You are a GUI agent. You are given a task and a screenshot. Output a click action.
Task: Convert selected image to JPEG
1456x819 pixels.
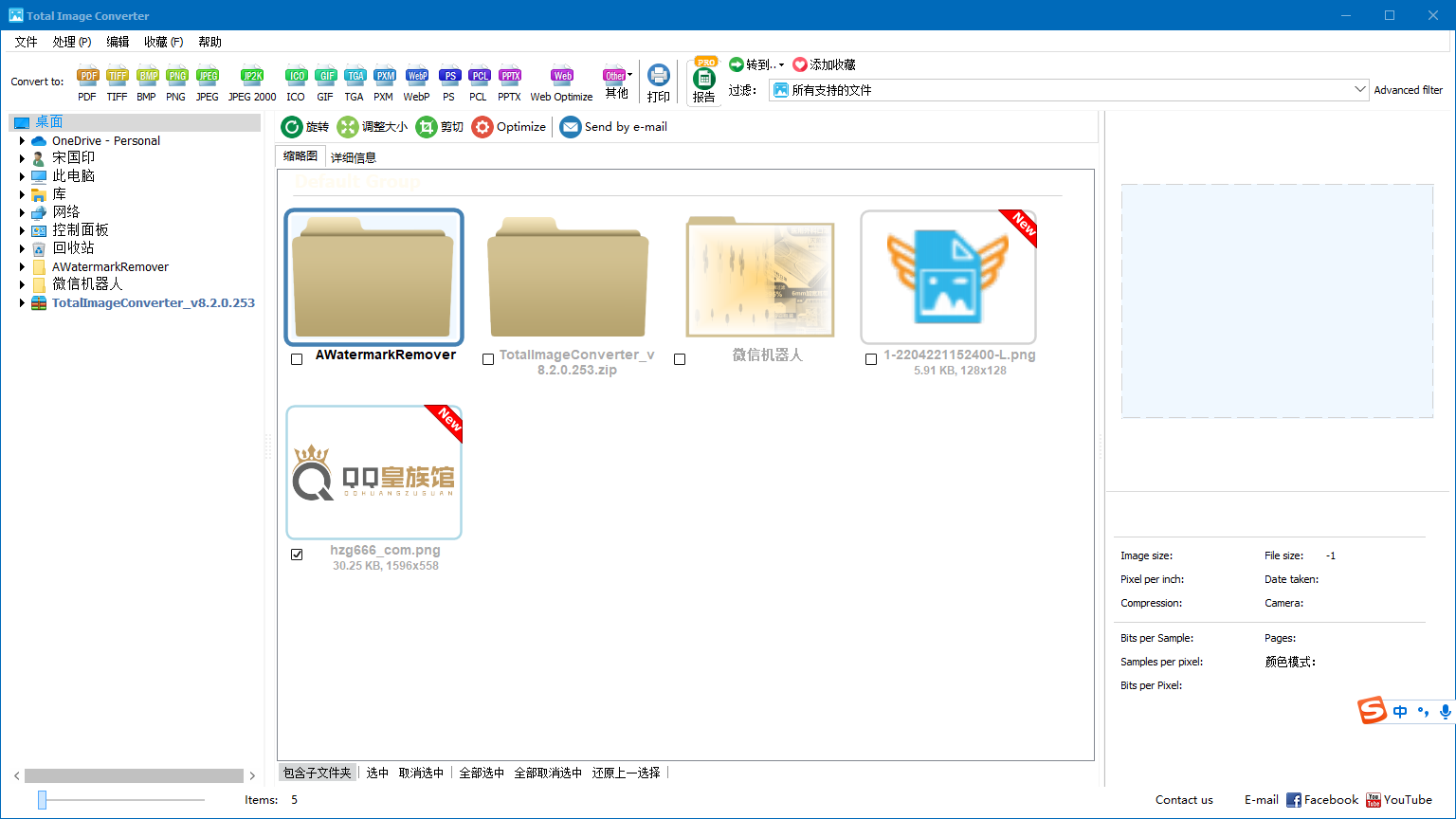coord(207,82)
